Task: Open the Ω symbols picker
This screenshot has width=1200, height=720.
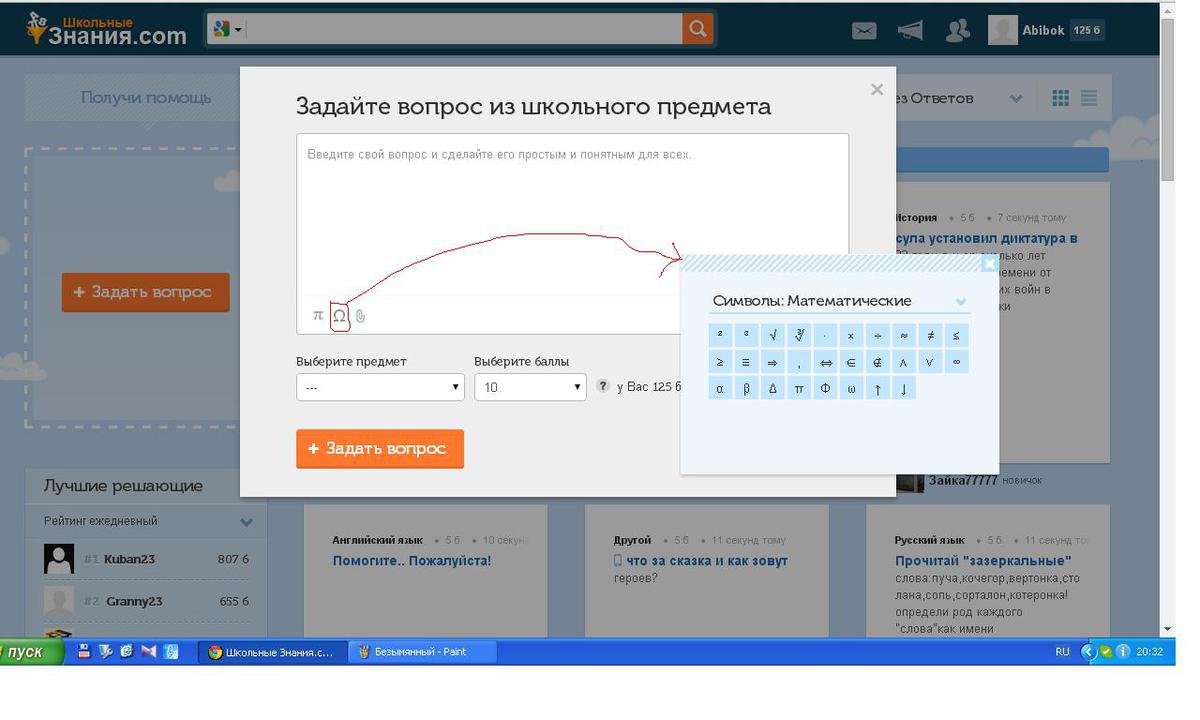Action: (339, 316)
